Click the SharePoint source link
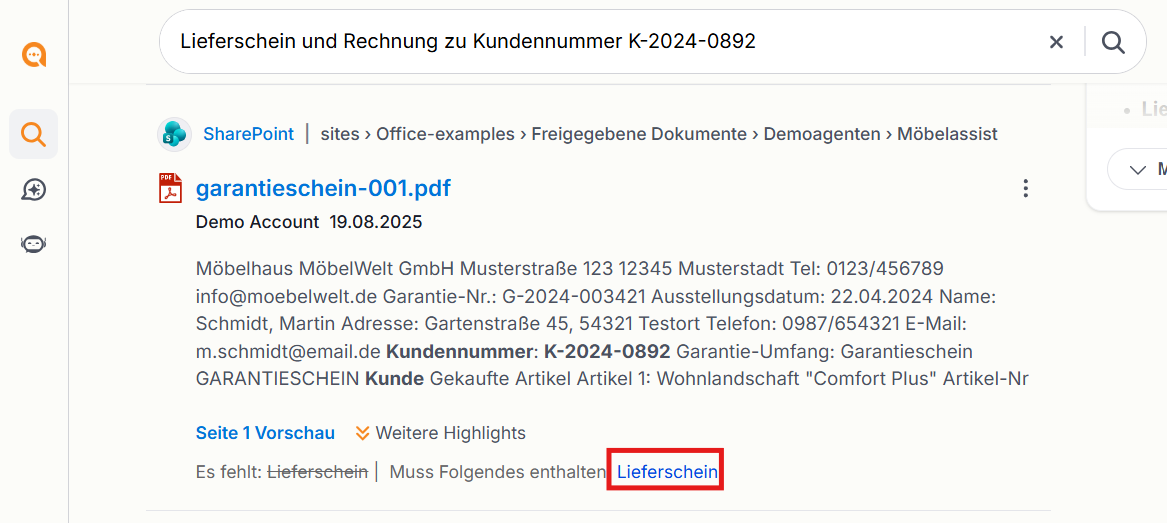Image resolution: width=1167 pixels, height=523 pixels. pyautogui.click(x=248, y=135)
